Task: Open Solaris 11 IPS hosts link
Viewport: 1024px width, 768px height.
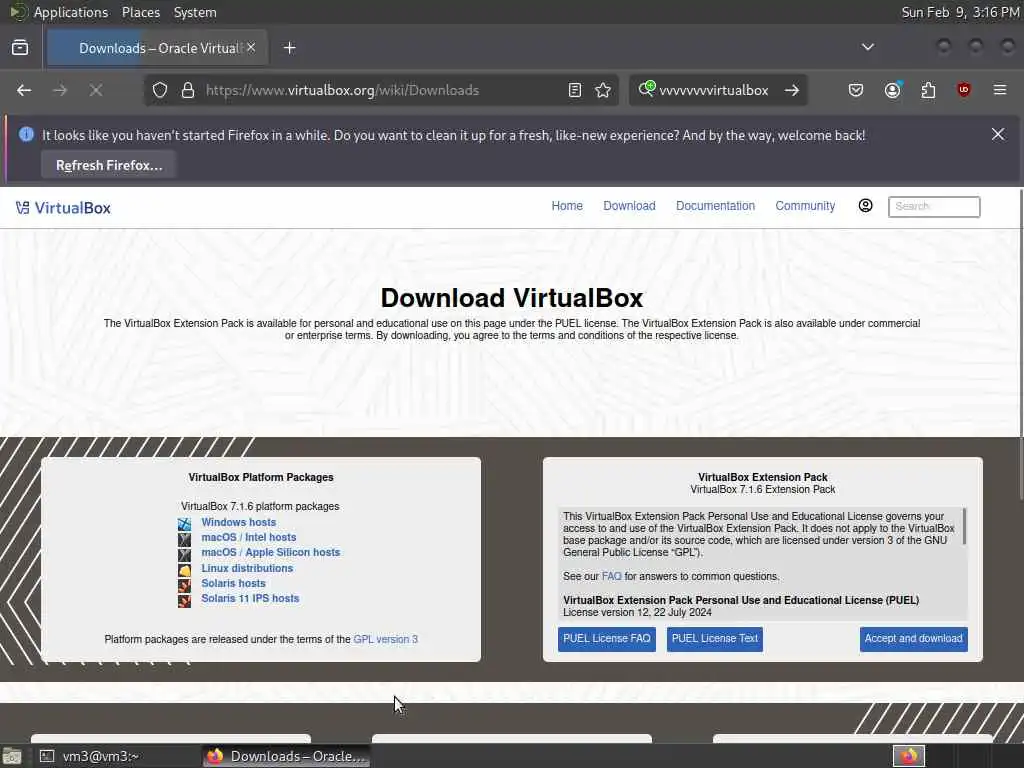Action: [250, 598]
